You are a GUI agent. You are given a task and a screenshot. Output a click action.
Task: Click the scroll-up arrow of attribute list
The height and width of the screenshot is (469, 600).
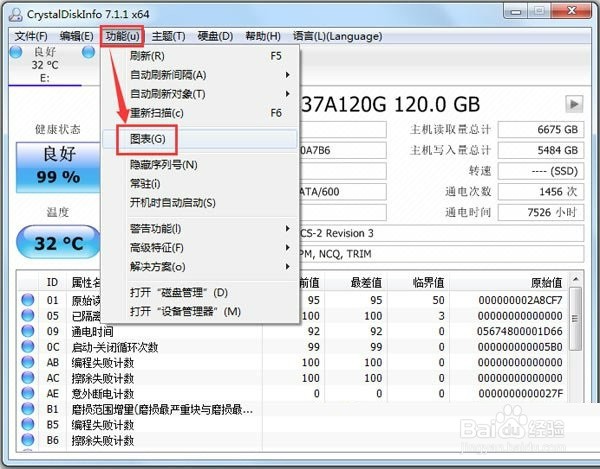pyautogui.click(x=576, y=280)
